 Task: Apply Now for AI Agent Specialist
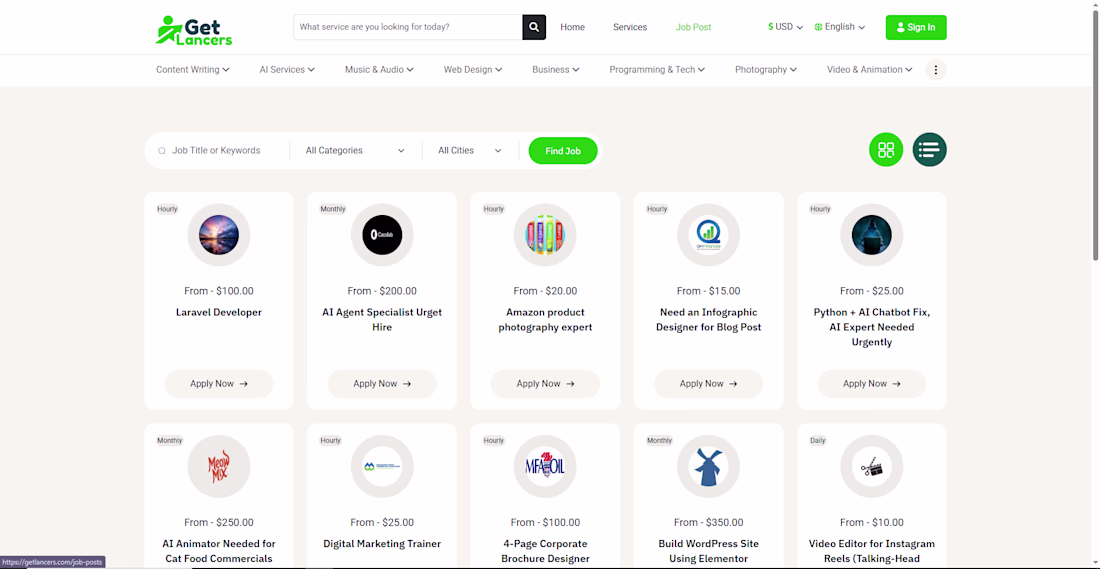click(382, 384)
